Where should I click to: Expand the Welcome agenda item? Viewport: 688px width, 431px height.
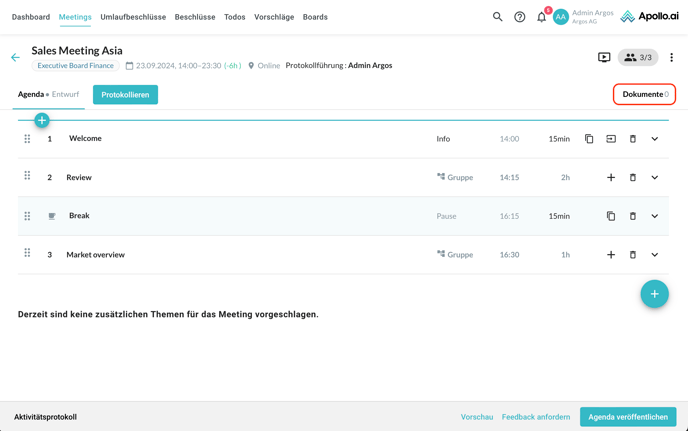click(x=655, y=139)
